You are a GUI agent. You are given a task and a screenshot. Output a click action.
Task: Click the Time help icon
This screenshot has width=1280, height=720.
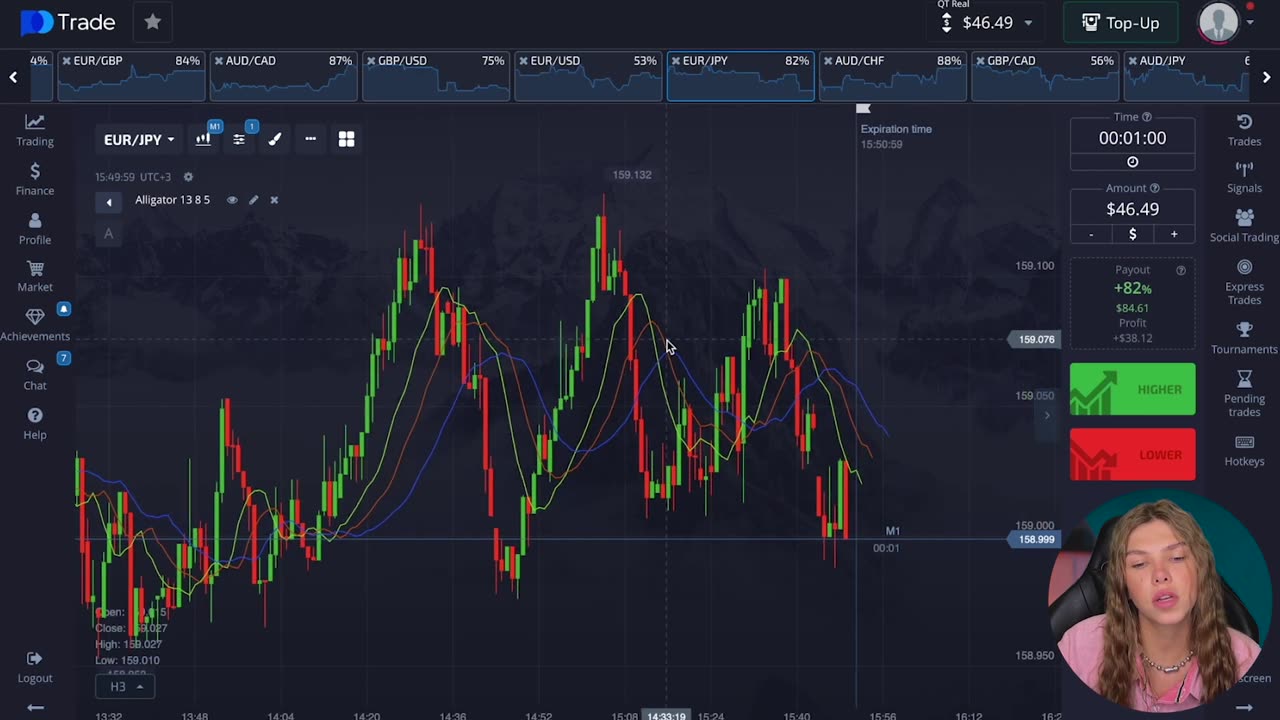pyautogui.click(x=1146, y=117)
